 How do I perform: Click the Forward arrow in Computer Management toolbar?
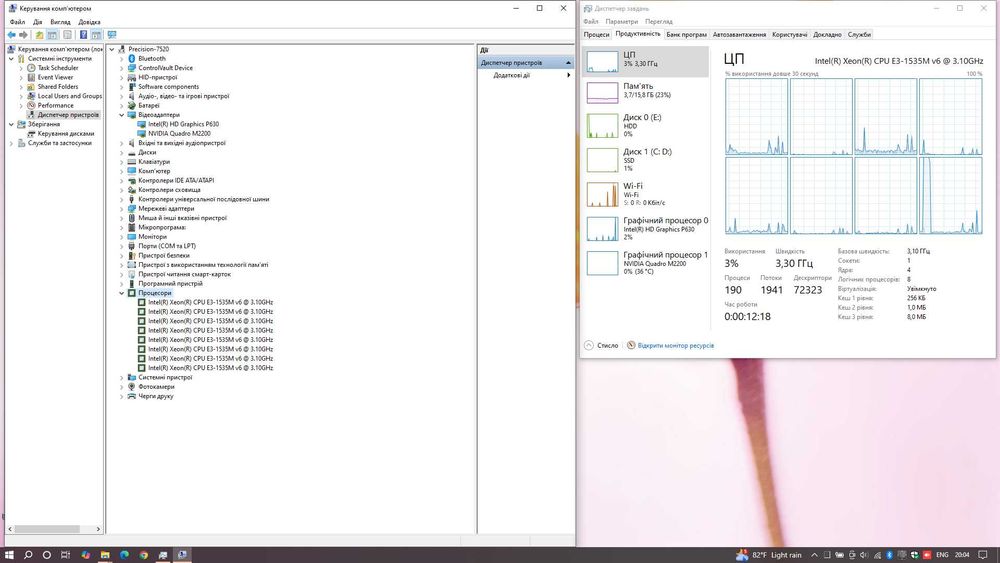24,35
